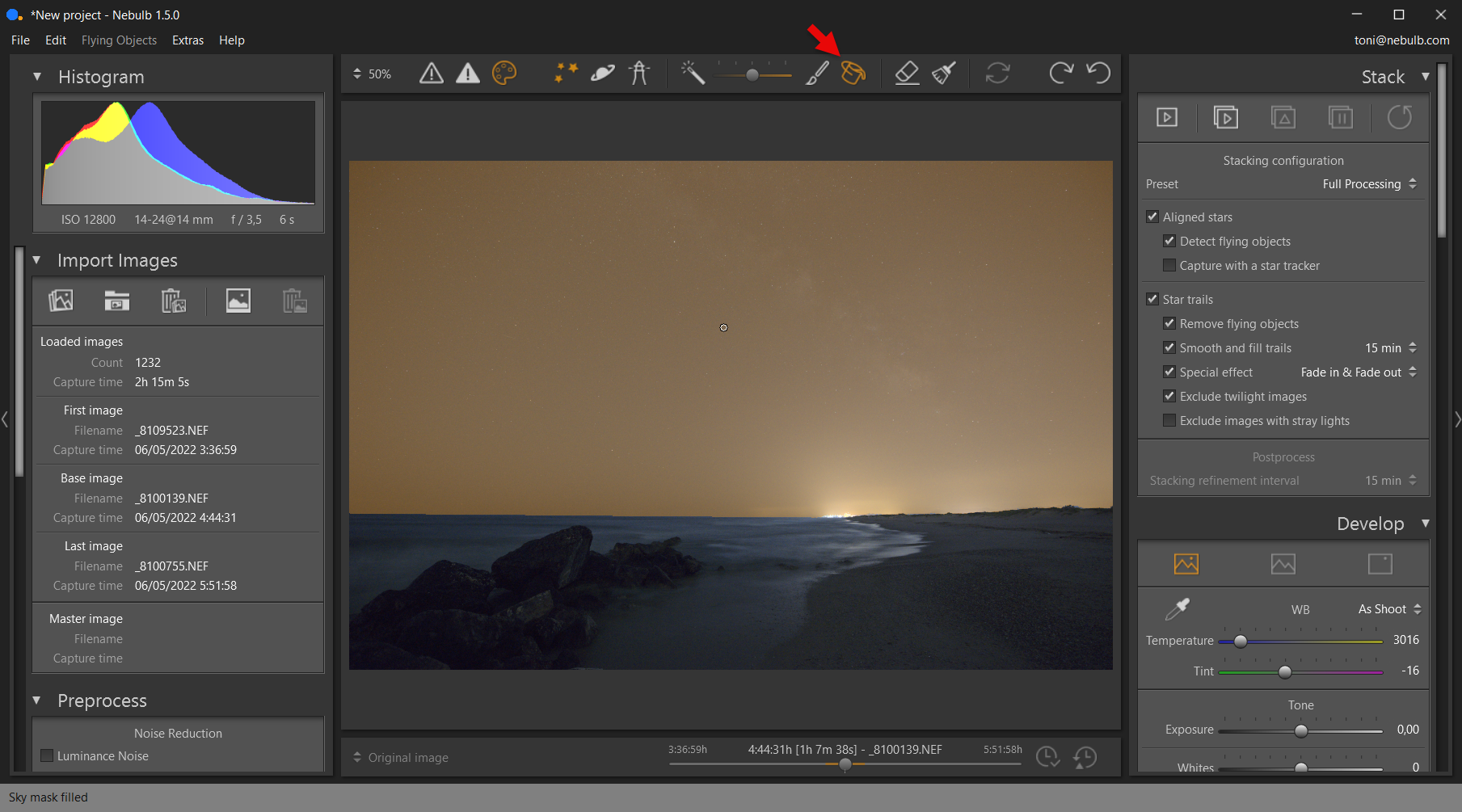The width and height of the screenshot is (1462, 812).
Task: Switch to the second Develop image tab
Action: [1283, 563]
